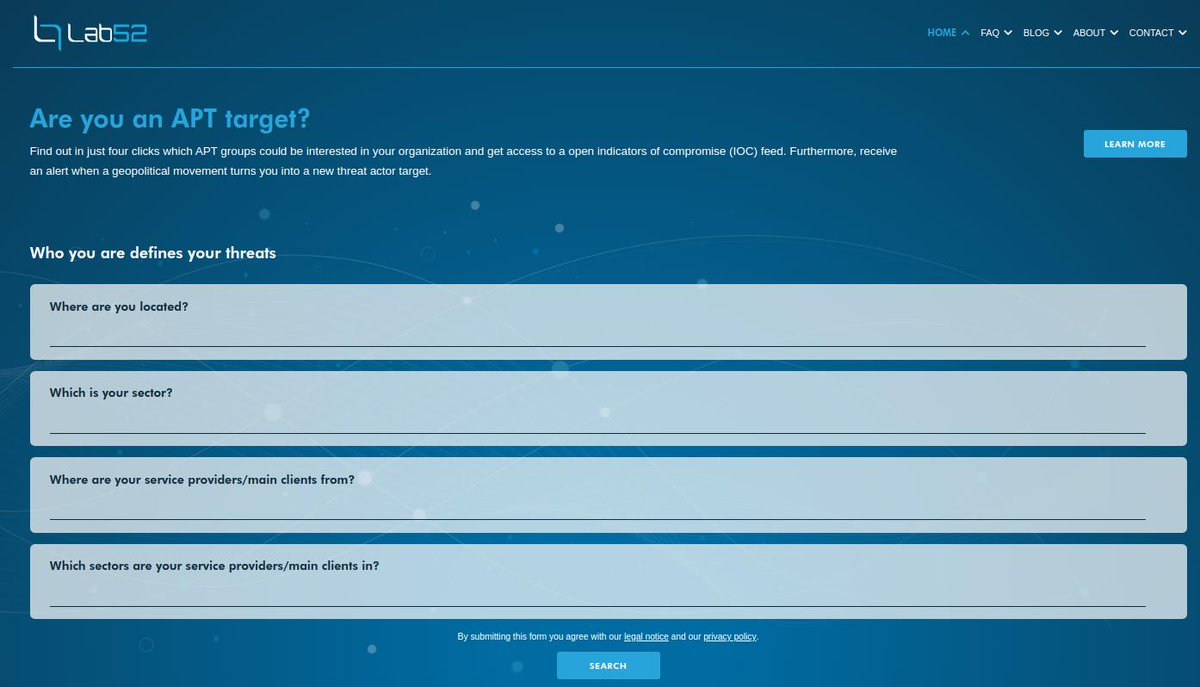The width and height of the screenshot is (1200, 687).
Task: Expand the chevron next to FAQ
Action: [x=1008, y=33]
